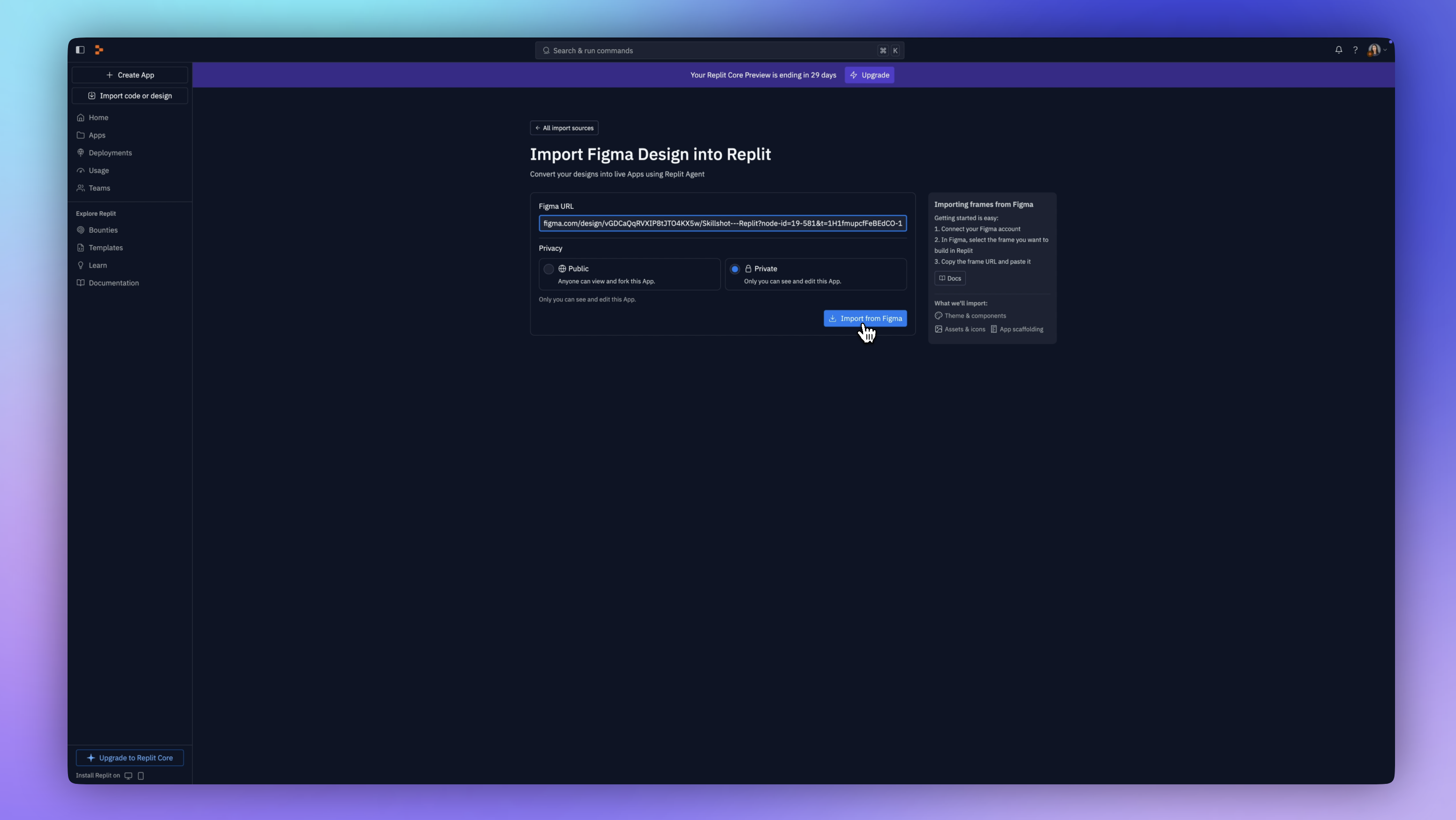Click the import icon on Import code or design
Viewport: 1456px width, 820px height.
(91, 96)
